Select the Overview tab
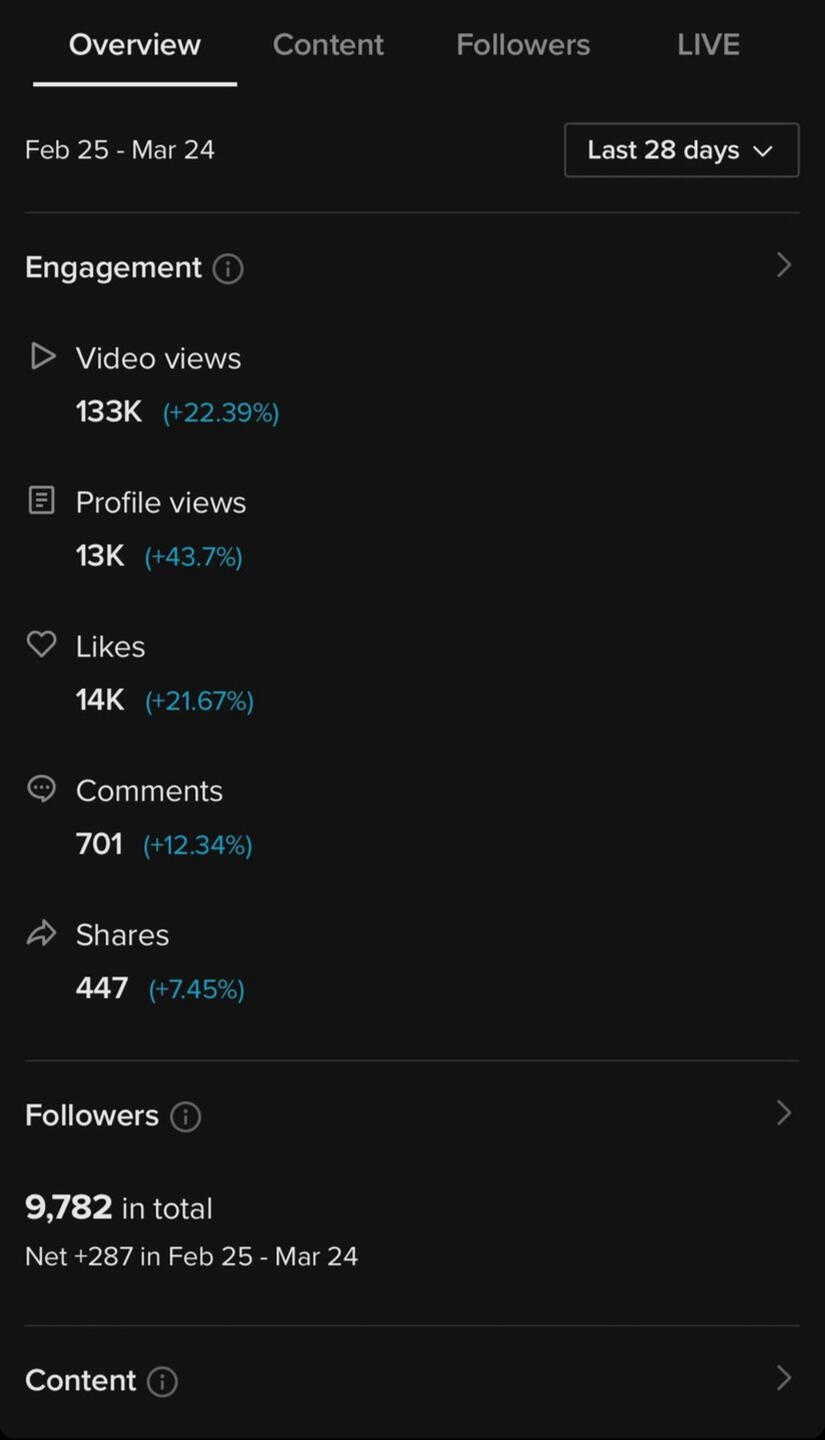Image resolution: width=825 pixels, height=1440 pixels. (135, 45)
